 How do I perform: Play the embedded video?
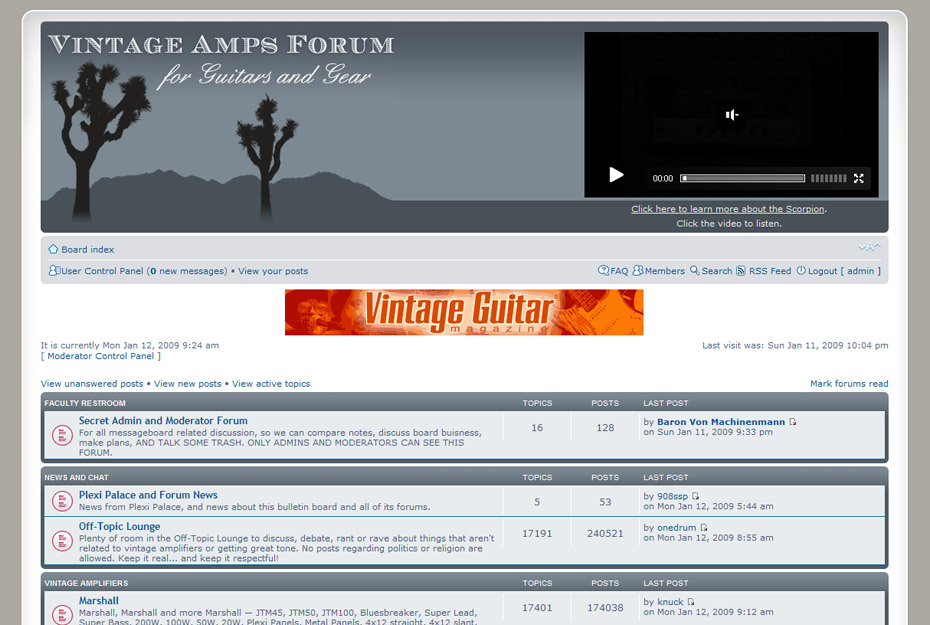click(616, 175)
